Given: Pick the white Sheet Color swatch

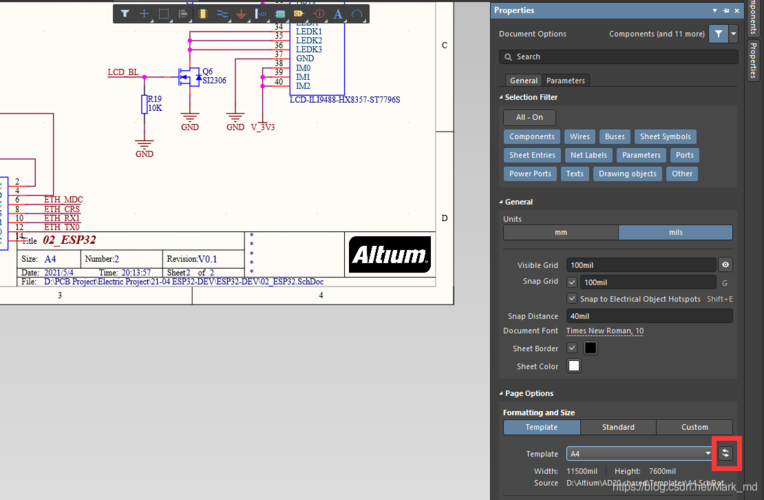Looking at the screenshot, I should [574, 366].
